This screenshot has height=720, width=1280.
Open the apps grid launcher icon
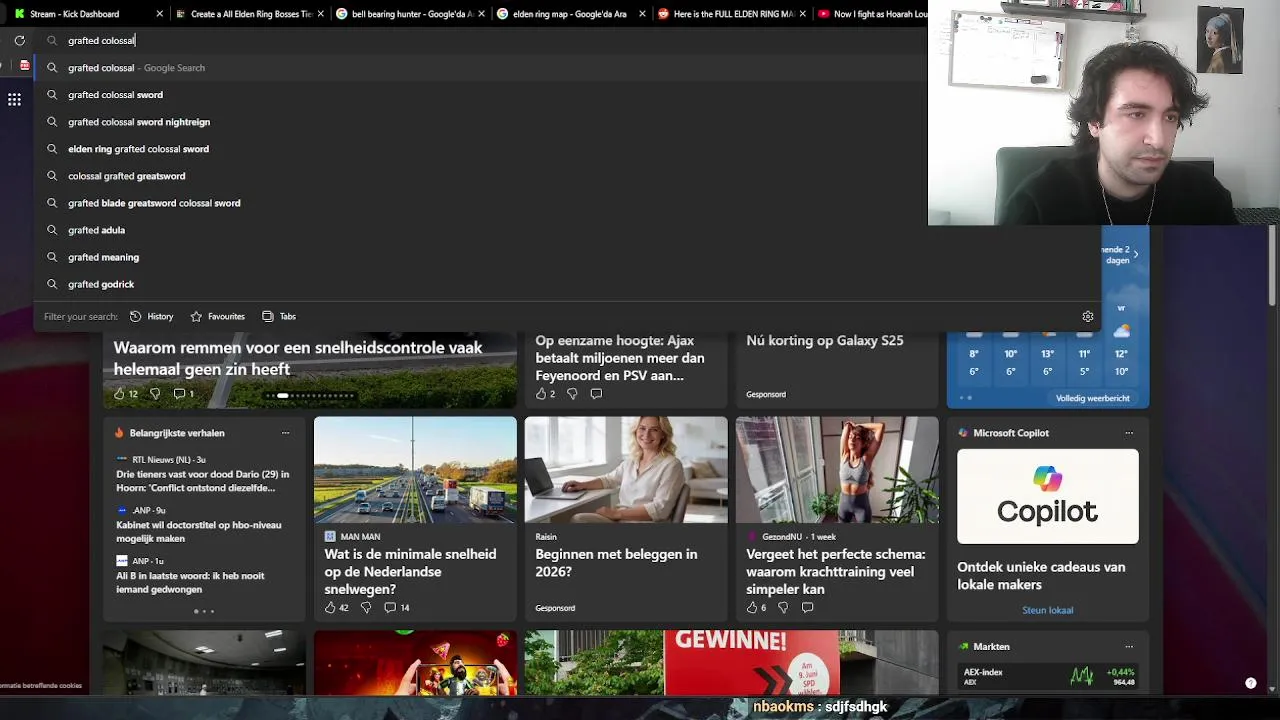(x=14, y=99)
